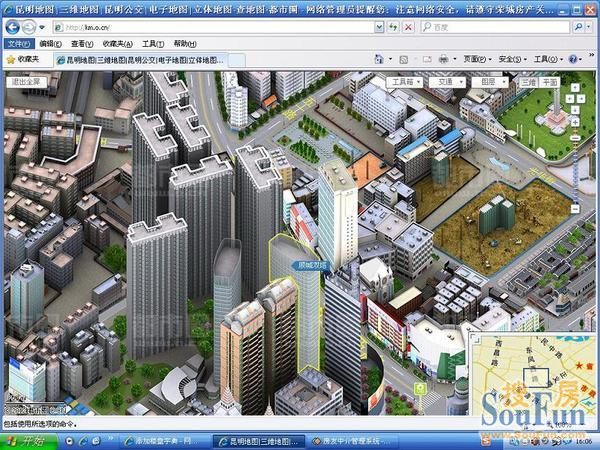Switch map to 平面 (flat) view
600x450 pixels.
(550, 82)
